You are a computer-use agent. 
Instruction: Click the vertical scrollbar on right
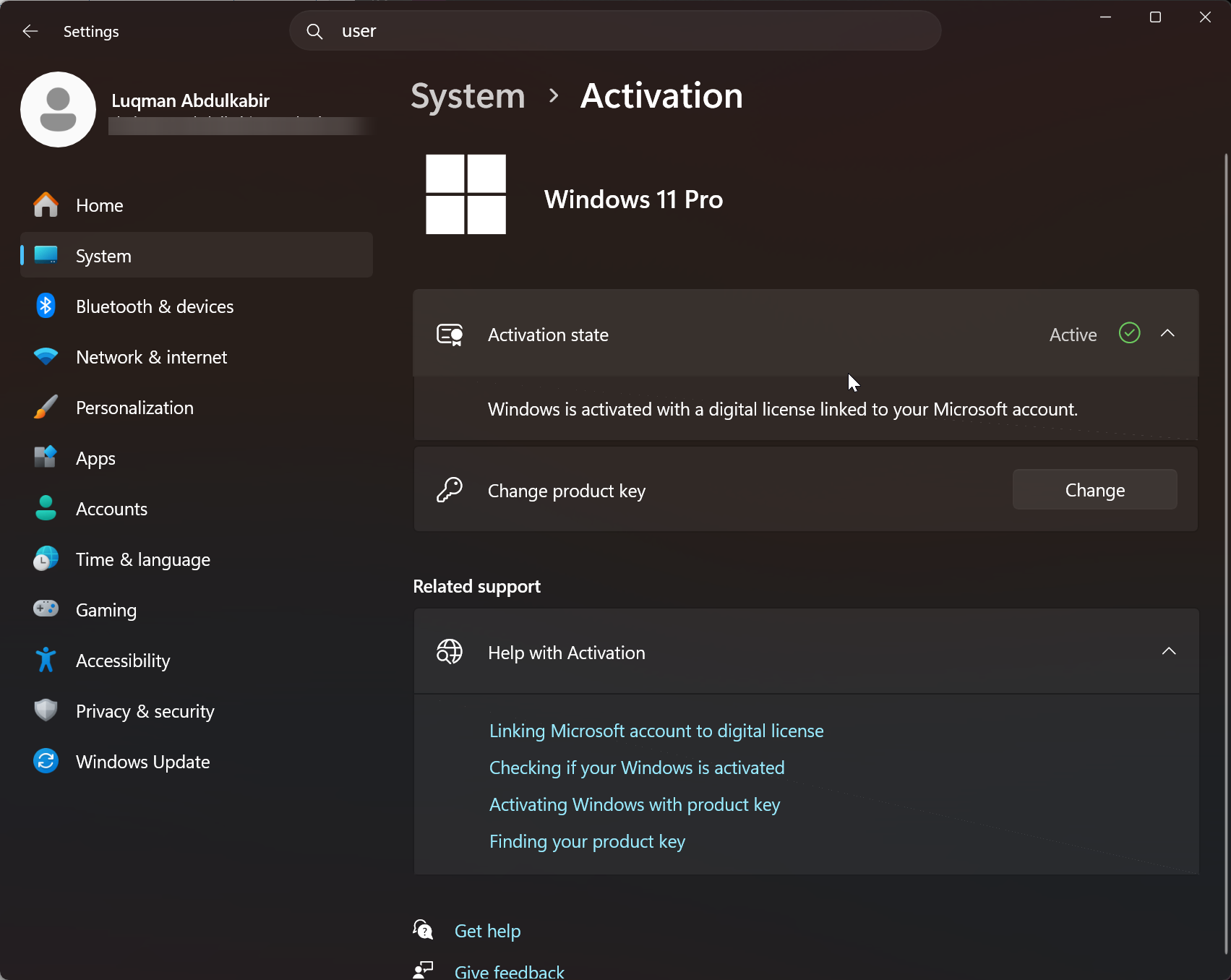tap(1226, 553)
